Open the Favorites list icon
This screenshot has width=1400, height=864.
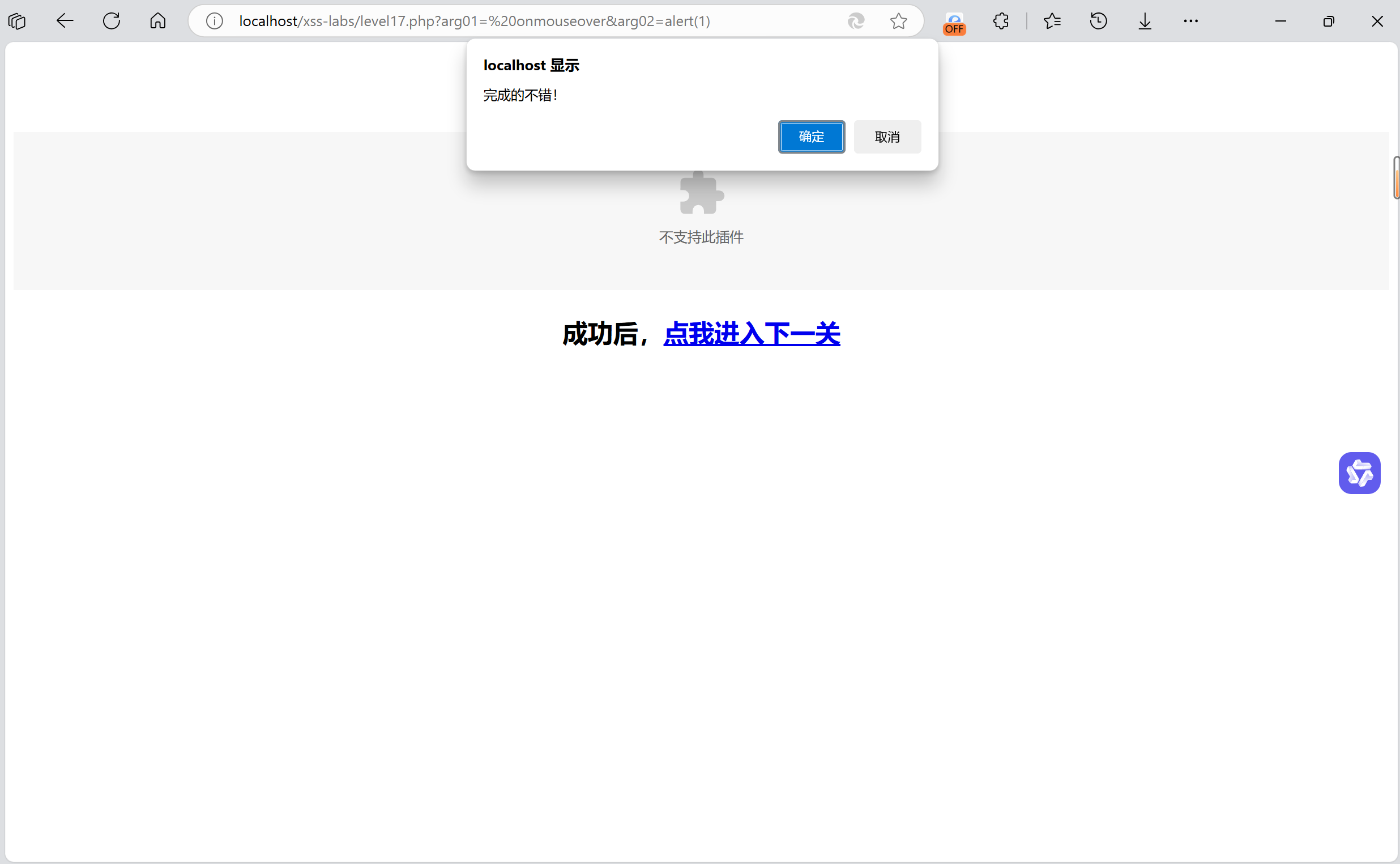coord(1052,21)
